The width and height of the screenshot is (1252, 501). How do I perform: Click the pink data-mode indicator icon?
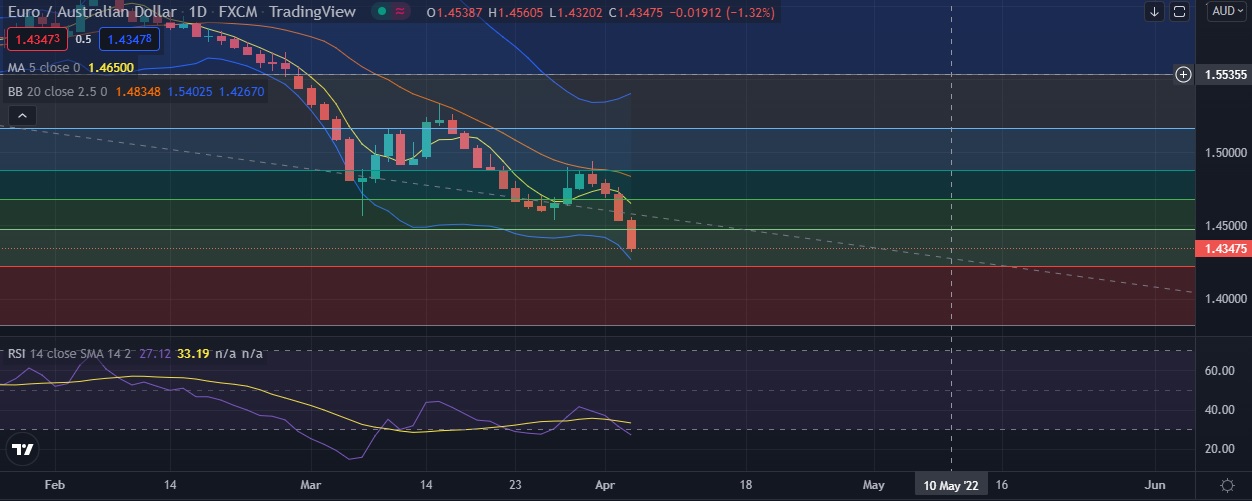tap(401, 12)
